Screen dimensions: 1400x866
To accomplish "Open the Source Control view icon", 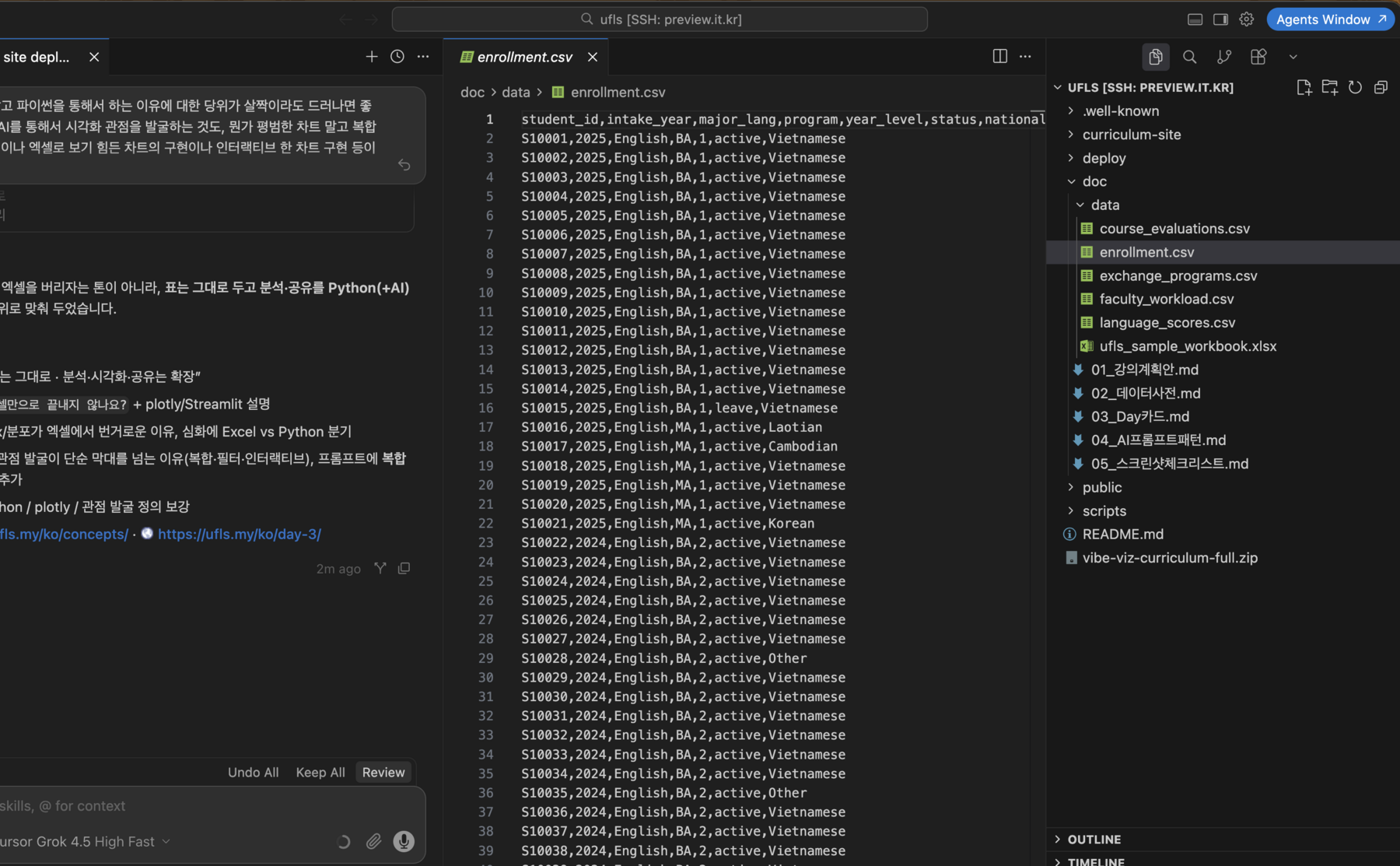I will pyautogui.click(x=1223, y=57).
